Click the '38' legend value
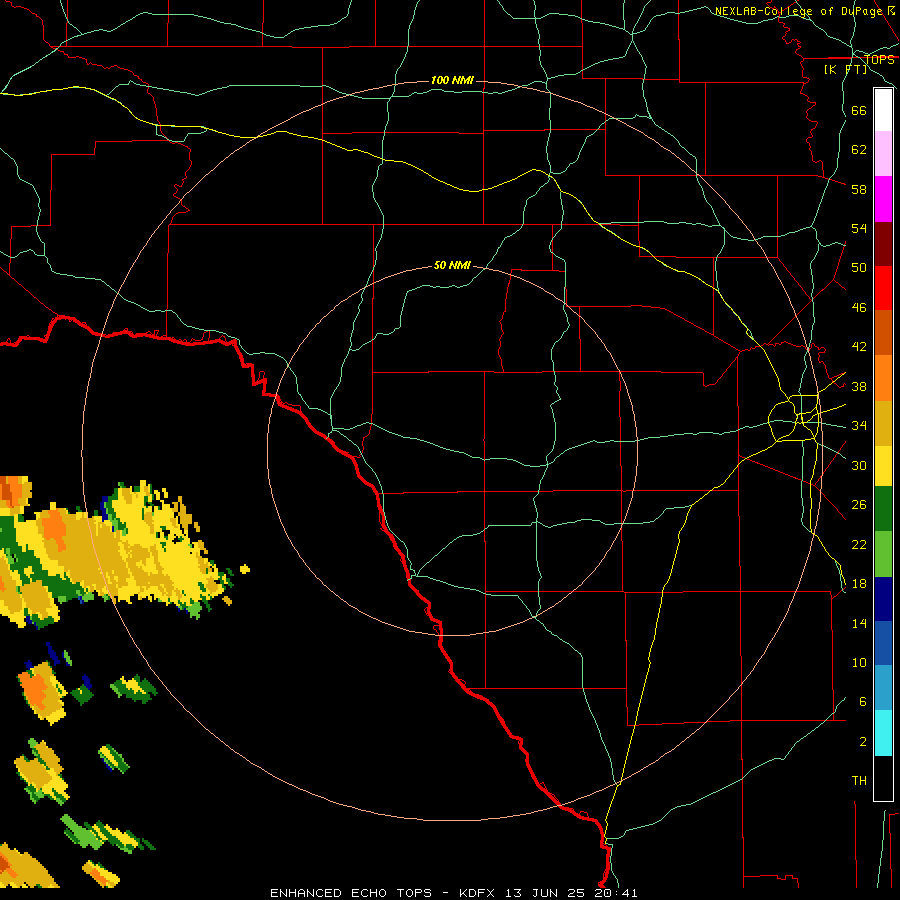 pyautogui.click(x=859, y=386)
